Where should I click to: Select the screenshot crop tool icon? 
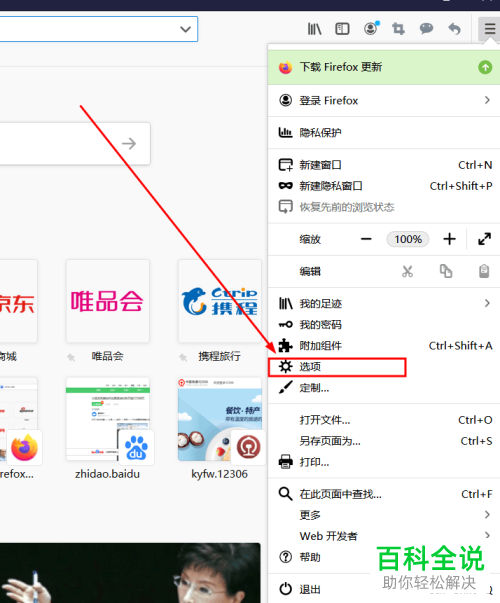point(398,29)
